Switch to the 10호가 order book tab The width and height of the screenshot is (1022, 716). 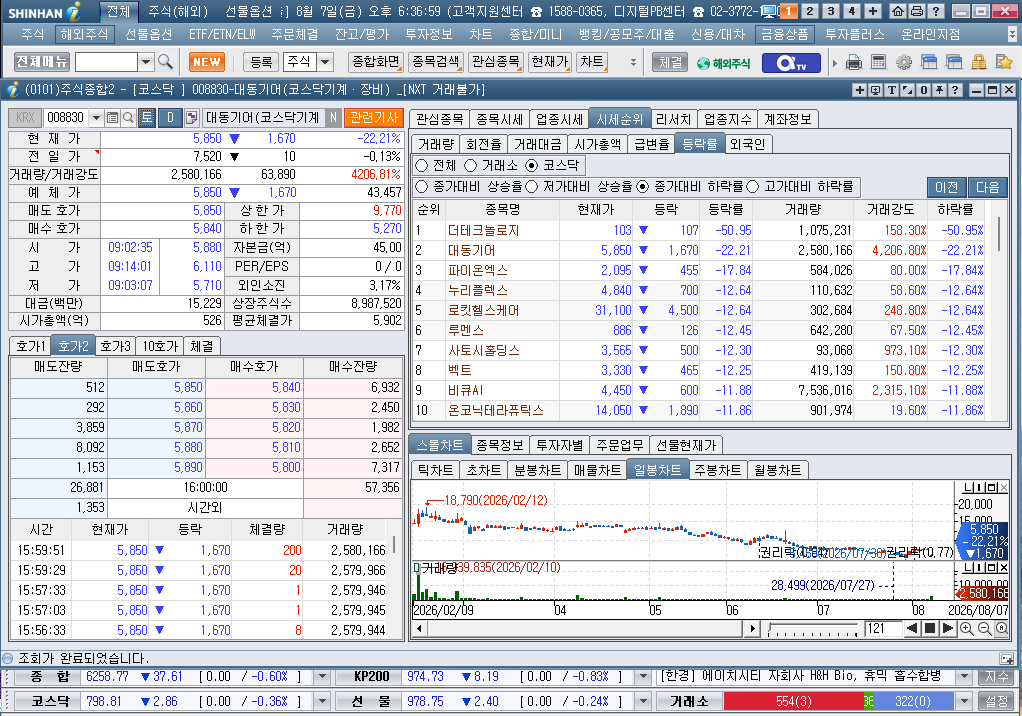160,346
